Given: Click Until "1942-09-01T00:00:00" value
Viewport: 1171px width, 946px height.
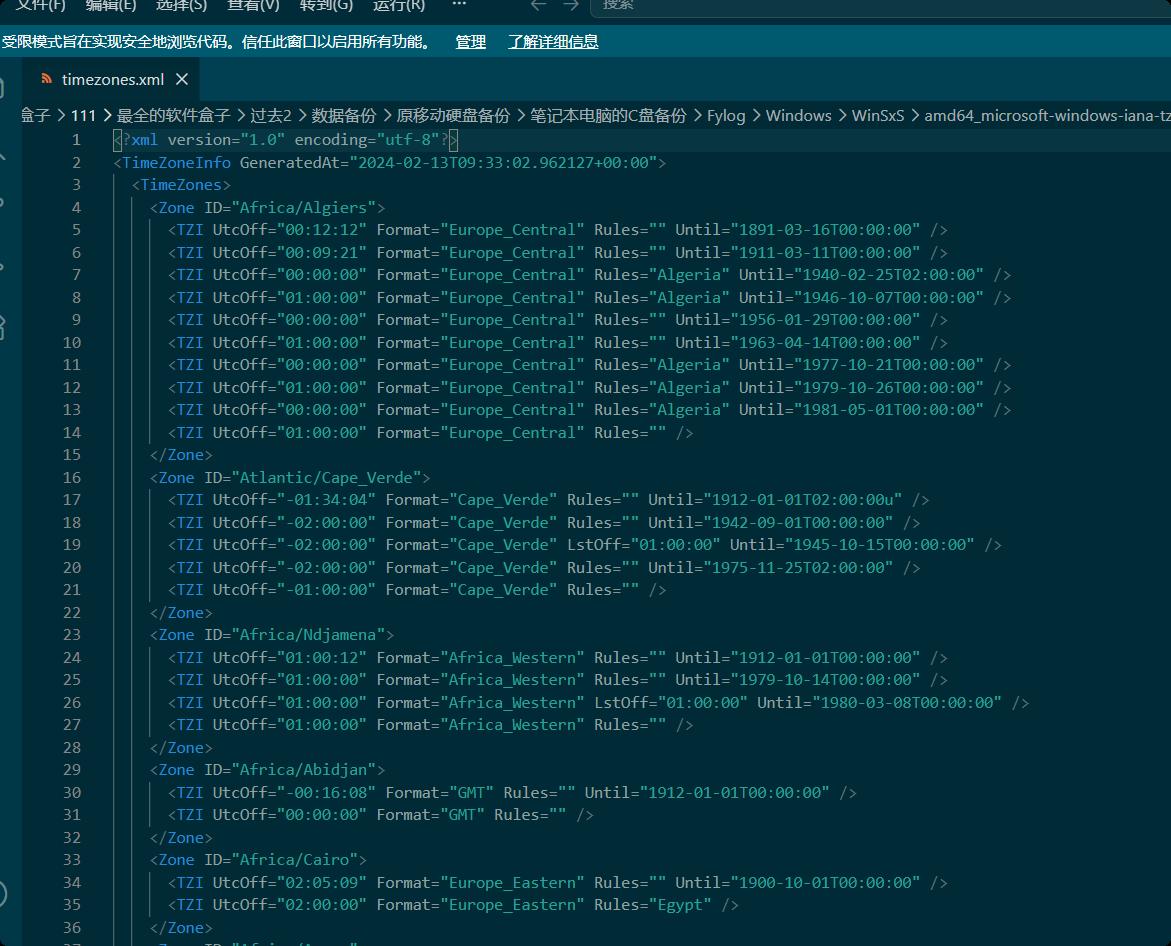Looking at the screenshot, I should pos(798,523).
